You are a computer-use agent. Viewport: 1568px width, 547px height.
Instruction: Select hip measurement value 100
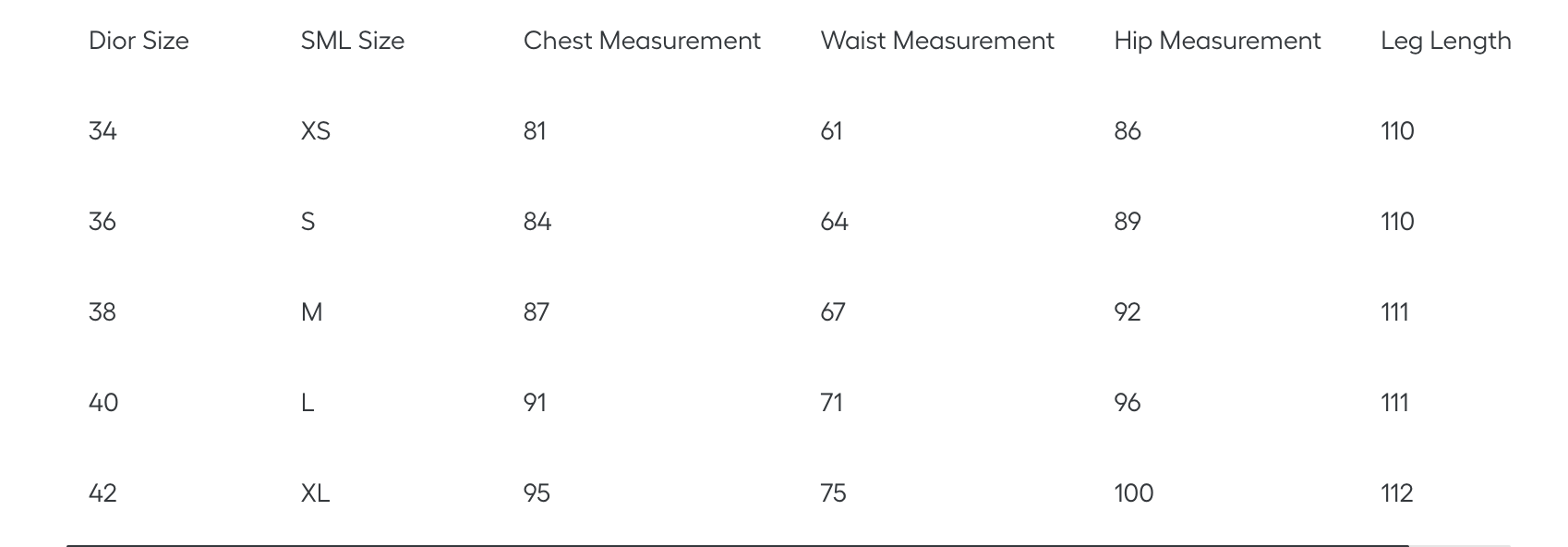pyautogui.click(x=1134, y=493)
